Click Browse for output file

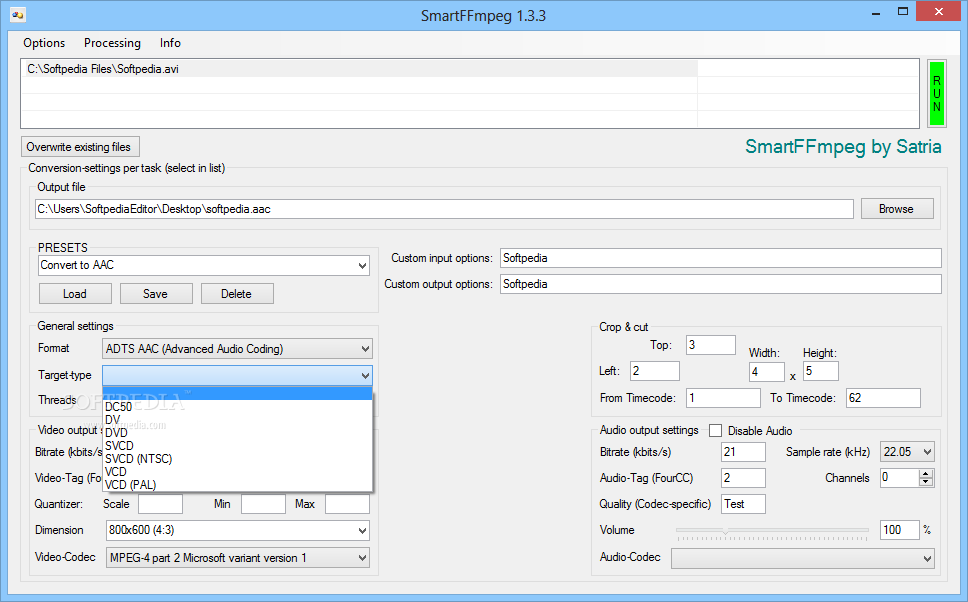(897, 209)
